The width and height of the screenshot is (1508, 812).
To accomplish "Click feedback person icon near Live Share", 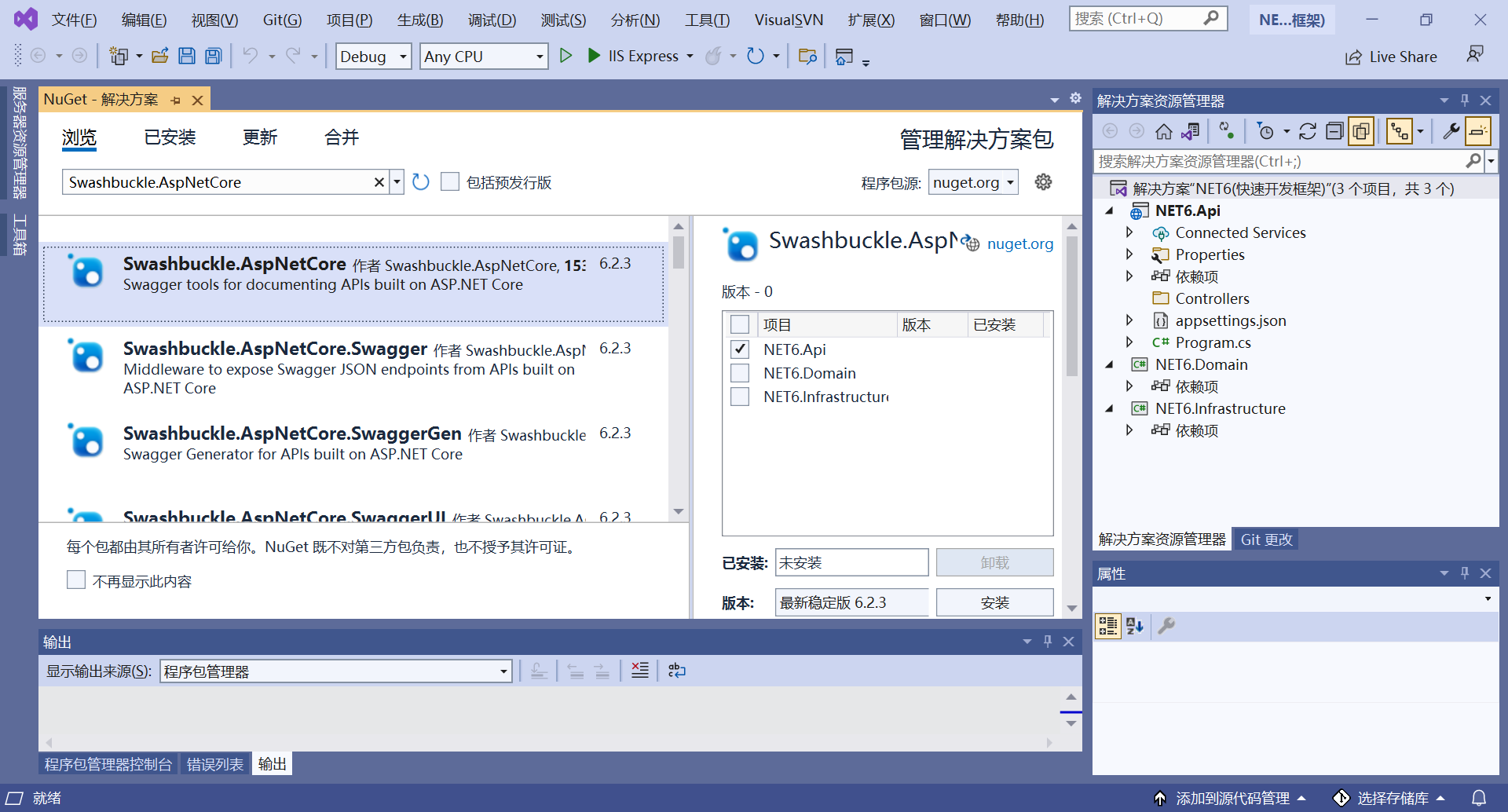I will point(1475,54).
